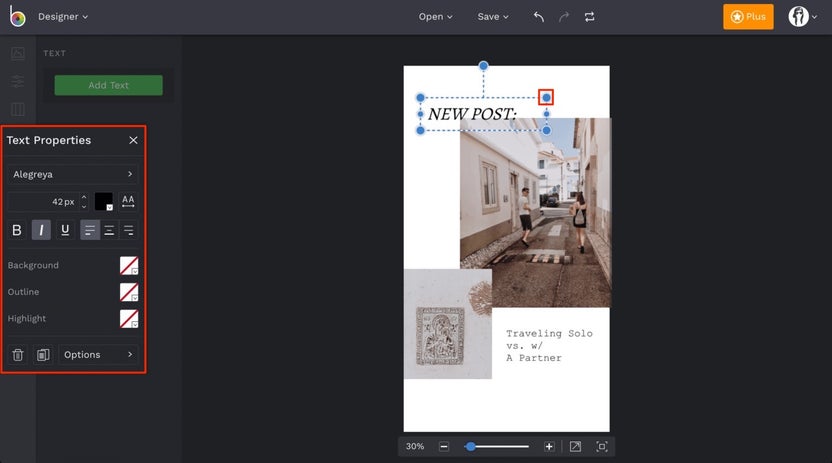The height and width of the screenshot is (463, 832).
Task: Click the reset/swap arrows icon
Action: pyautogui.click(x=590, y=17)
